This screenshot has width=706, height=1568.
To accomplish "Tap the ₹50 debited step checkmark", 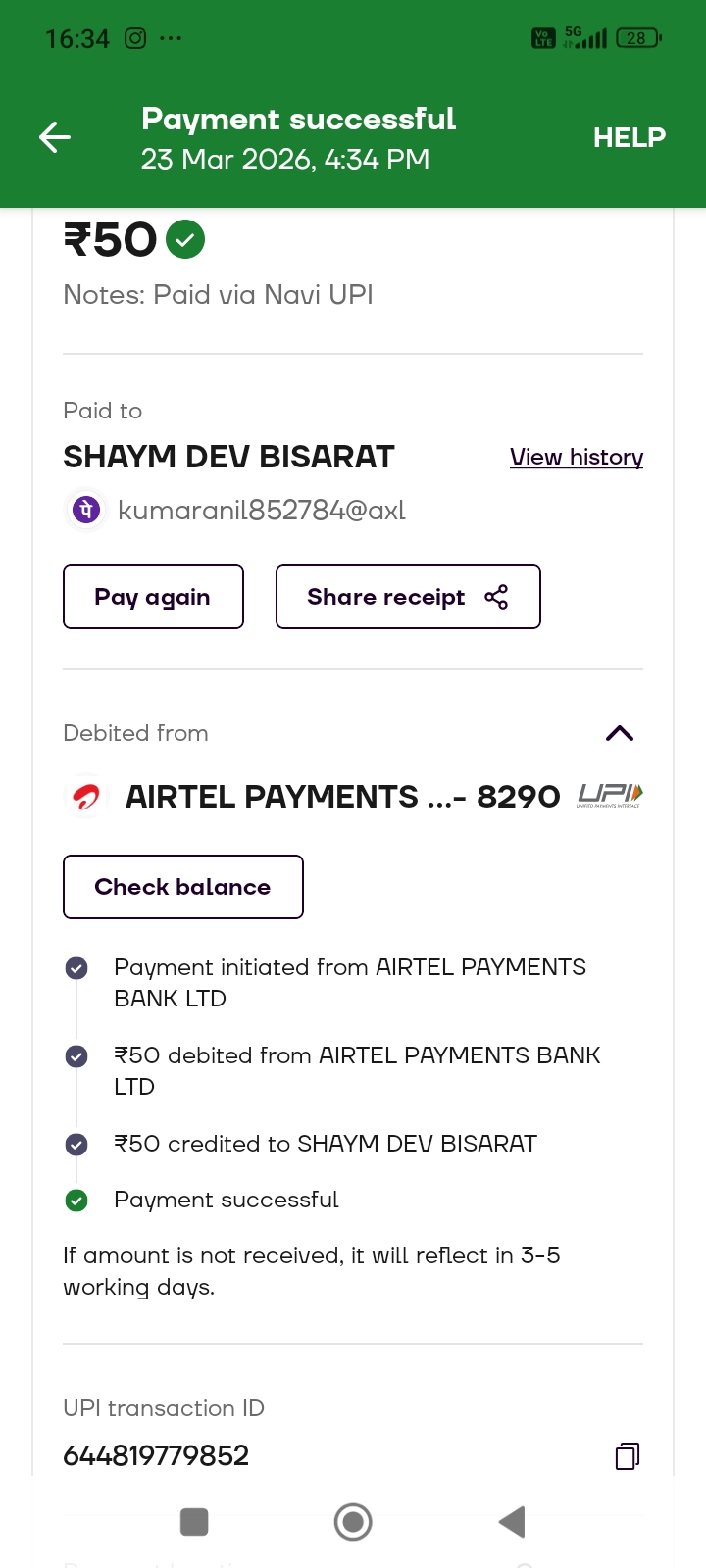I will tap(76, 1056).
